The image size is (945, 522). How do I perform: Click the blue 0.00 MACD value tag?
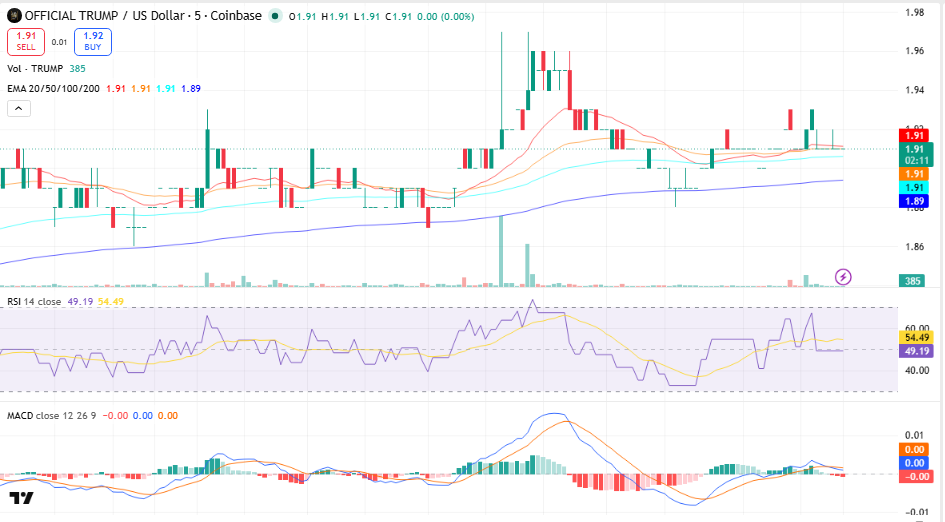coord(914,463)
